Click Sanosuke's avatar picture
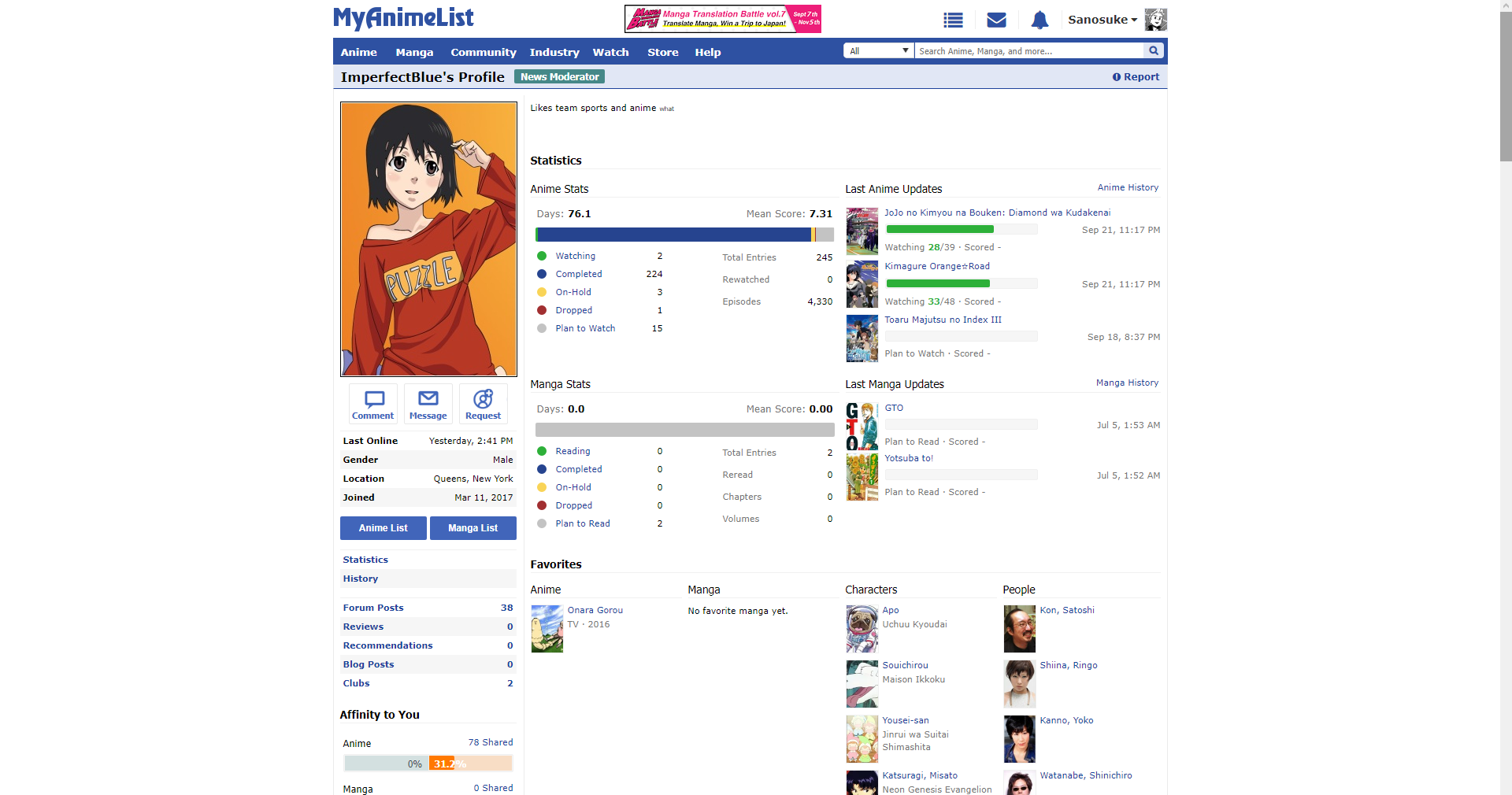 click(x=1155, y=20)
